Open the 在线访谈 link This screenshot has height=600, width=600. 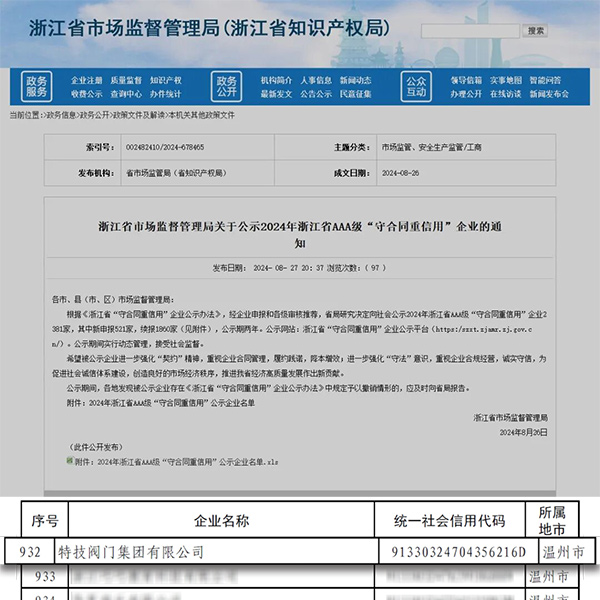click(506, 94)
